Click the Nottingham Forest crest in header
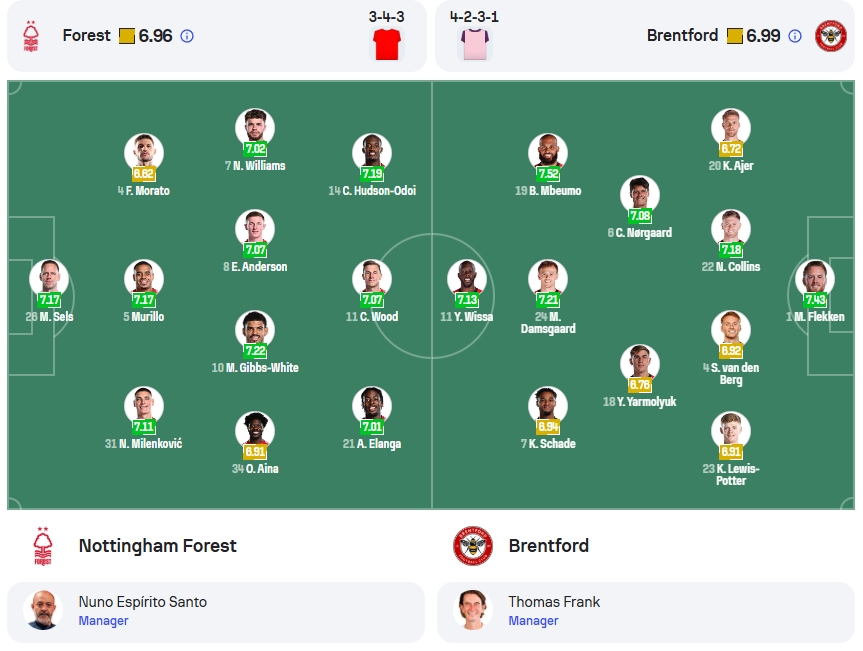Viewport: 863px width, 651px height. coord(31,36)
